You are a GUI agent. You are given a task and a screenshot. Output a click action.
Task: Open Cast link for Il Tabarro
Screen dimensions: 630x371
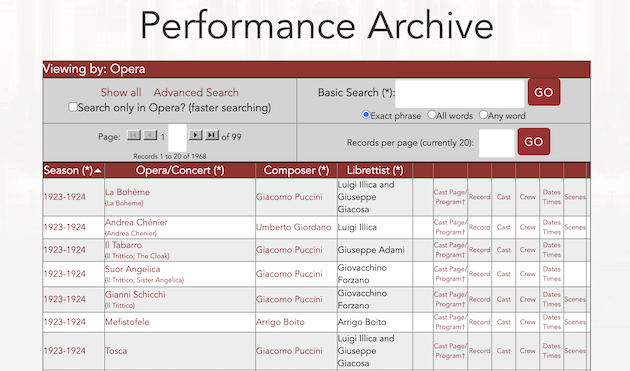click(x=503, y=250)
